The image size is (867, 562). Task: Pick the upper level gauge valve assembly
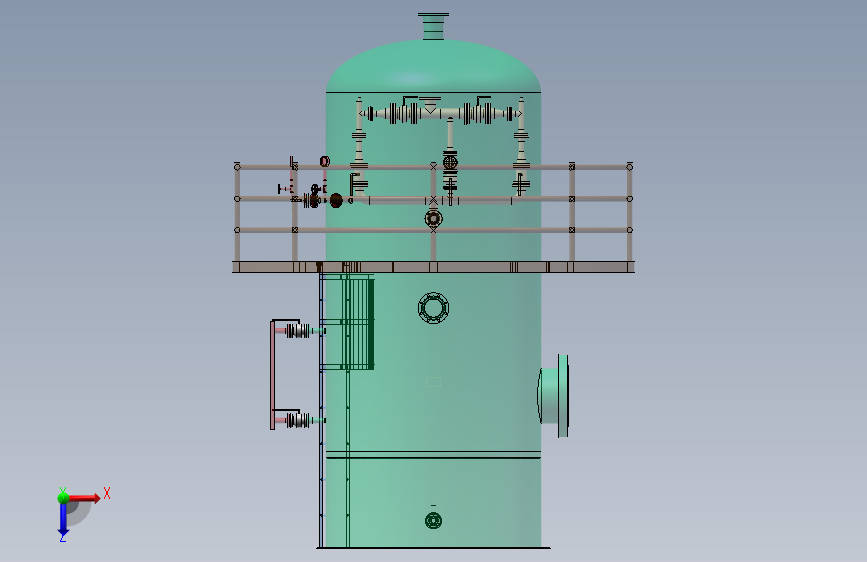299,331
